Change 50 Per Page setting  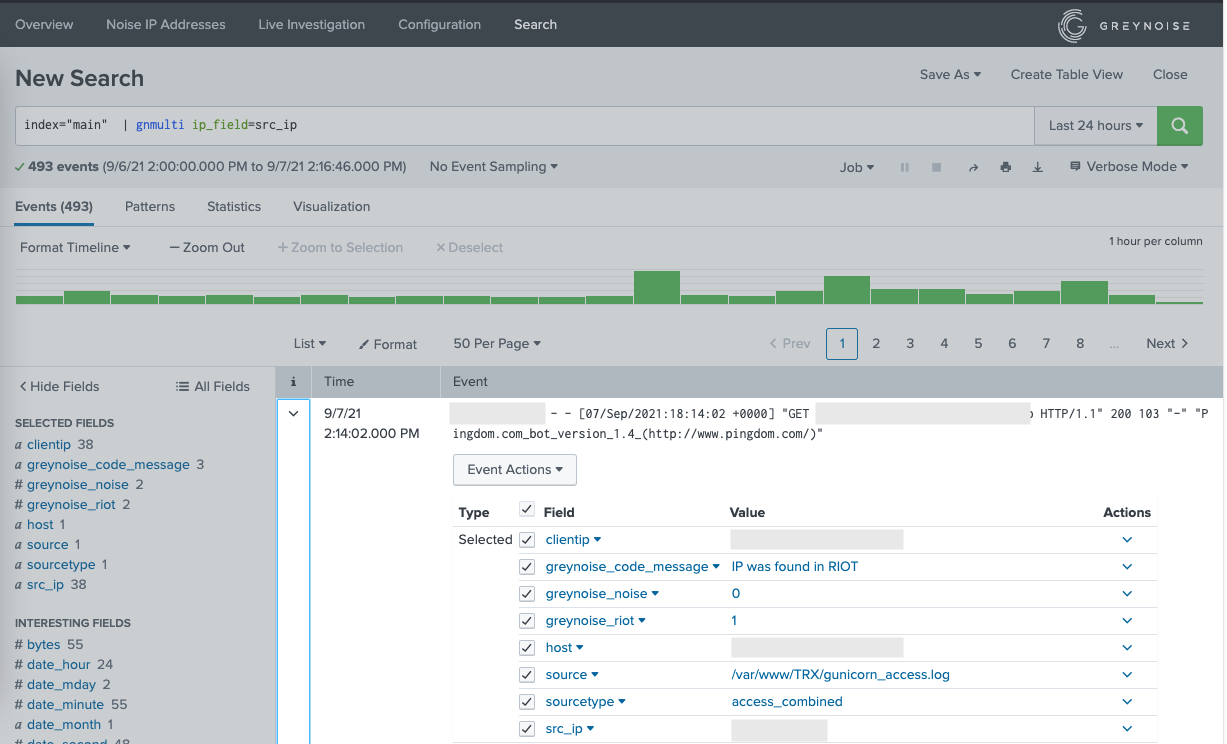point(497,343)
